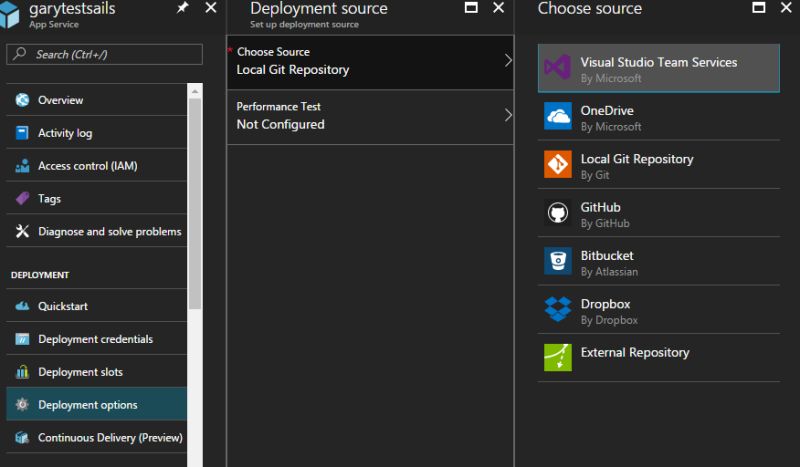
Task: Click the search magnifier icon
Action: click(x=20, y=54)
